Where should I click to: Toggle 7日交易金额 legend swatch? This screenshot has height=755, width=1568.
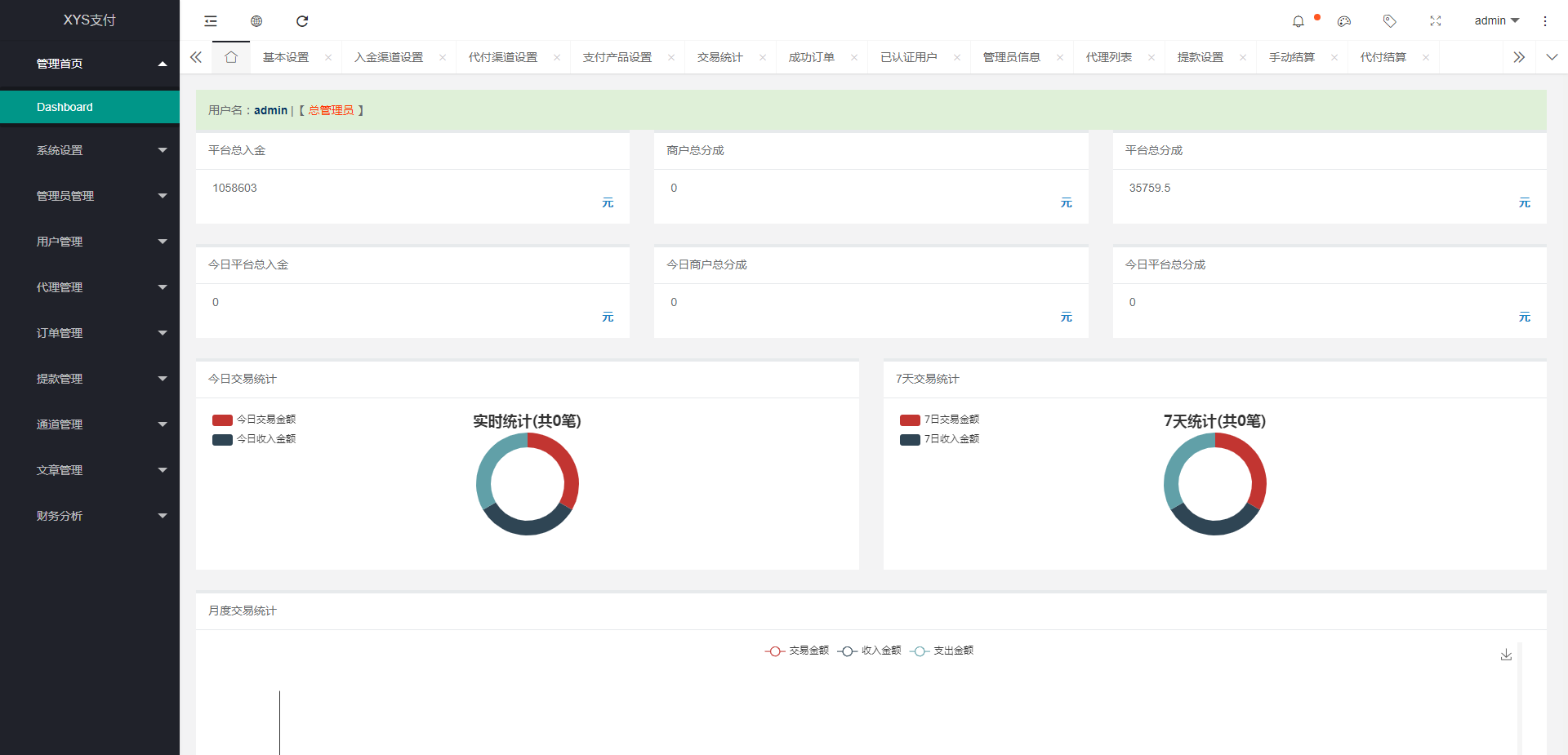[x=910, y=420]
